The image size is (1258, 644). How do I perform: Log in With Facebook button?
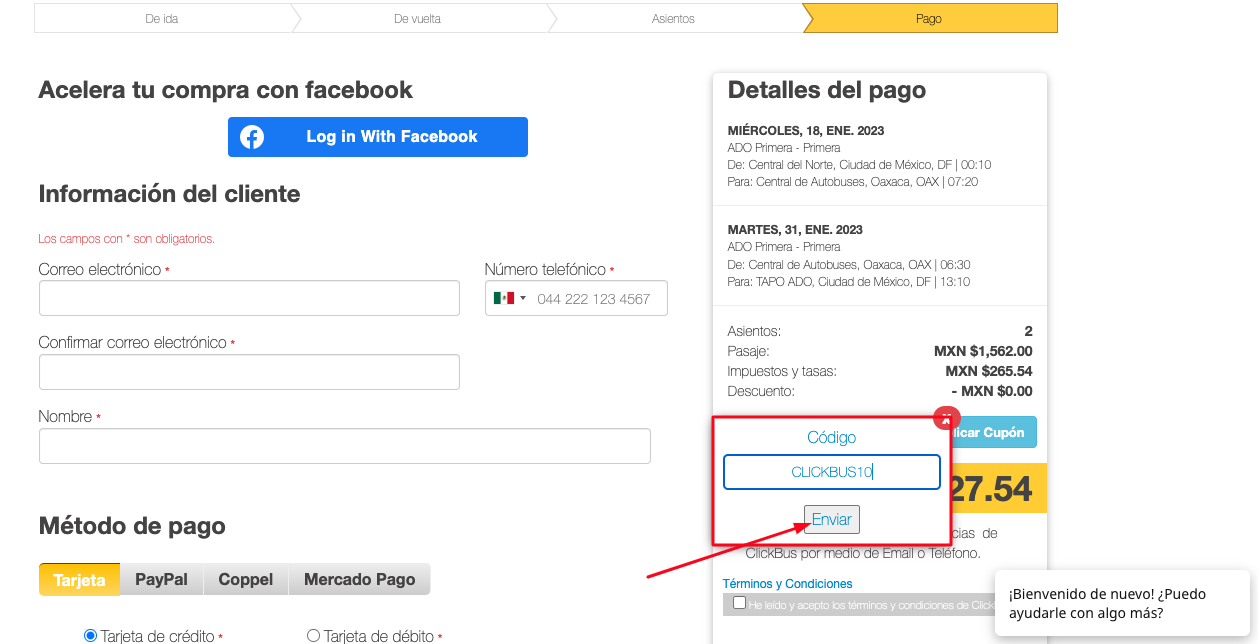coord(378,137)
